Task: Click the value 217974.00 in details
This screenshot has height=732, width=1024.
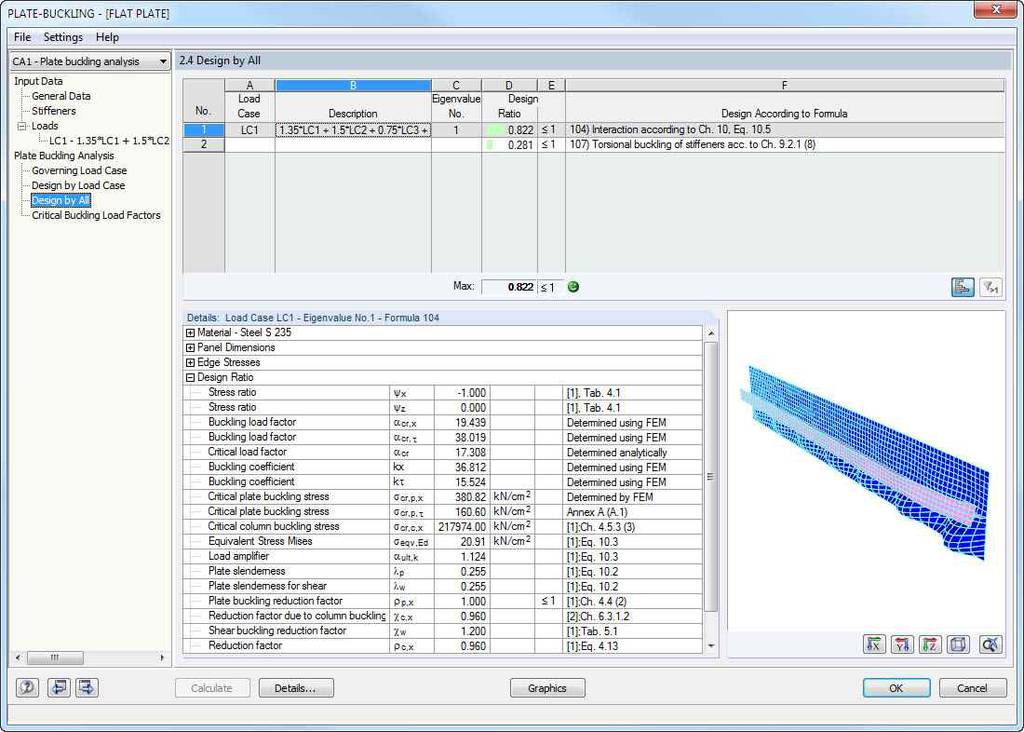Action: [462, 527]
